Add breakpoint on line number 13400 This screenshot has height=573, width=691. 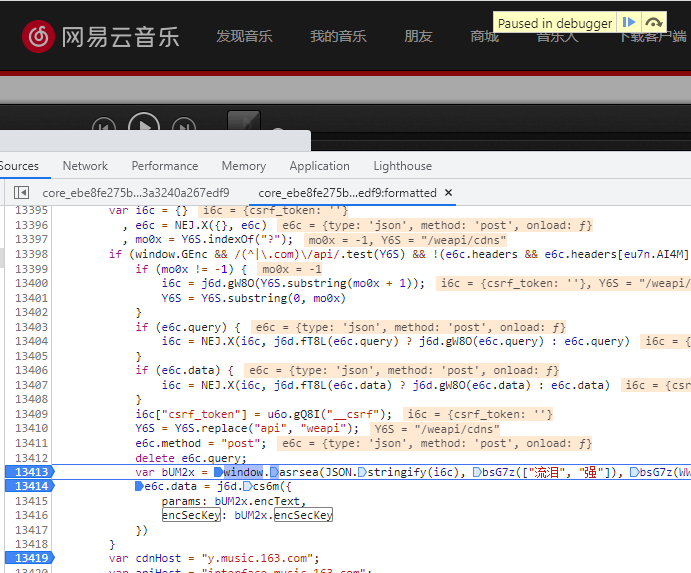click(31, 283)
